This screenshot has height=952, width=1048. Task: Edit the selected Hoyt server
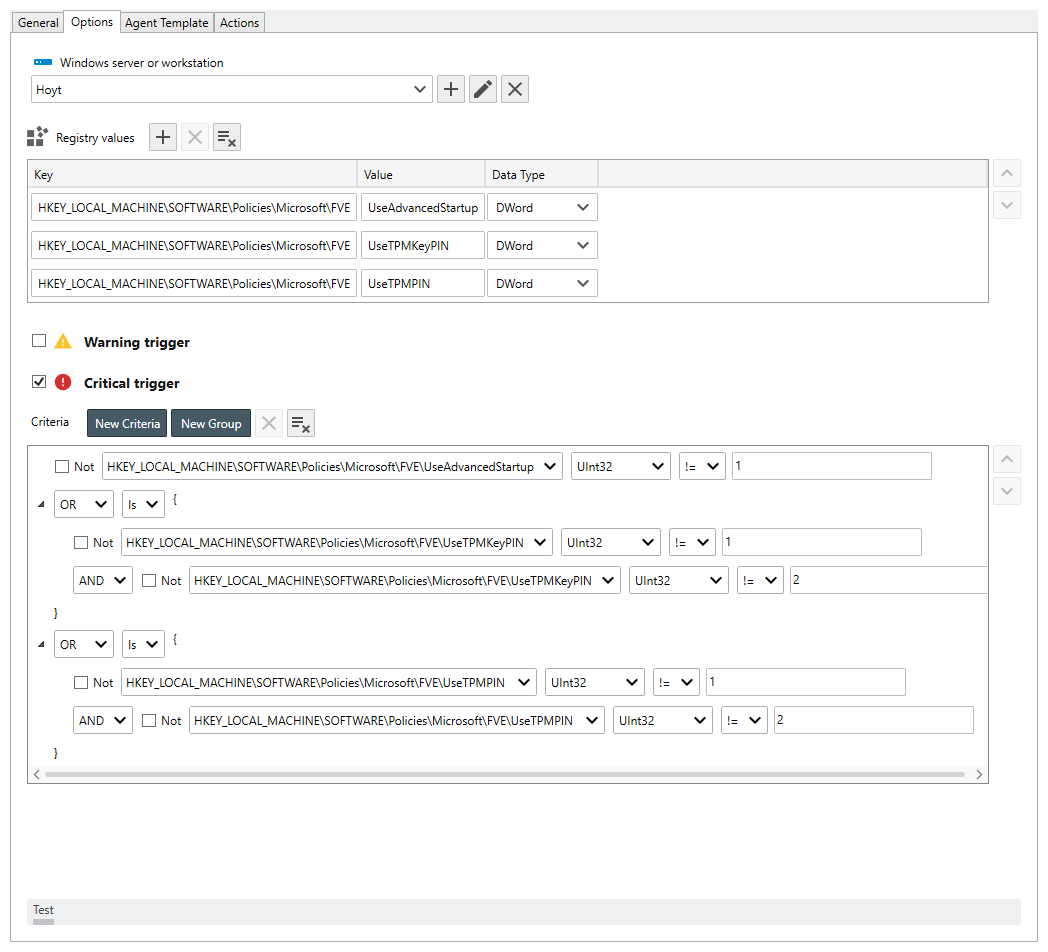pyautogui.click(x=483, y=89)
